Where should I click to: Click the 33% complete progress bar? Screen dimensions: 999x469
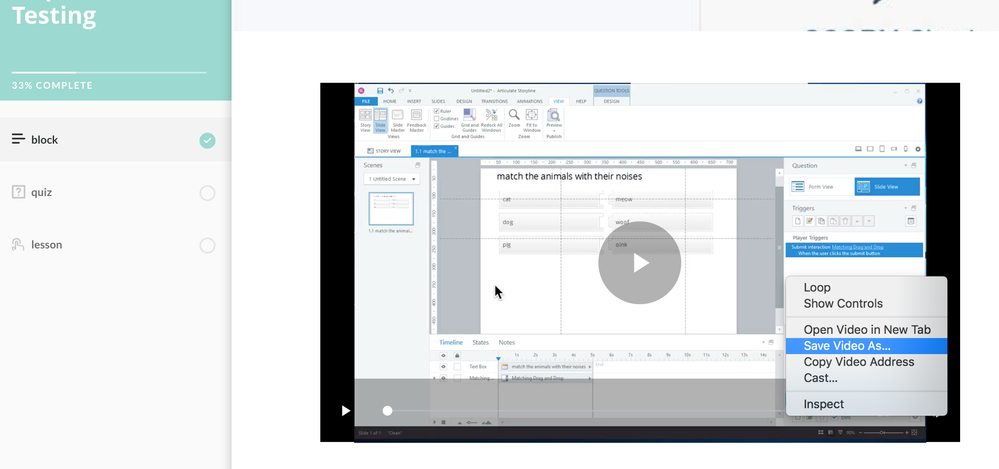point(108,73)
